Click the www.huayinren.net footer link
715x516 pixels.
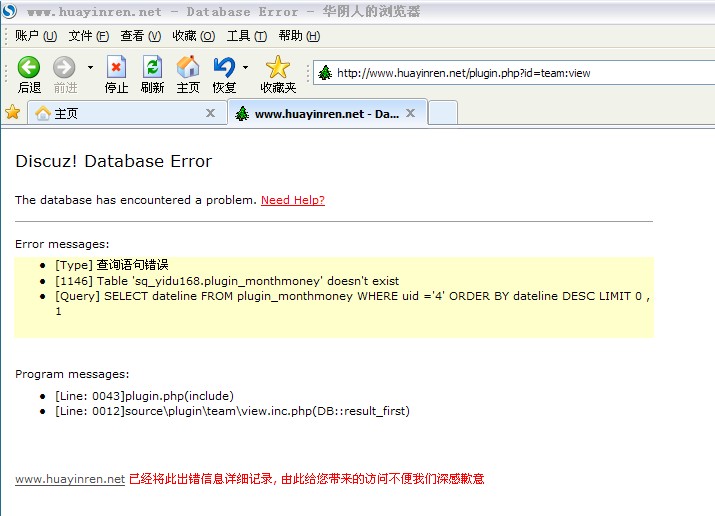click(x=70, y=479)
